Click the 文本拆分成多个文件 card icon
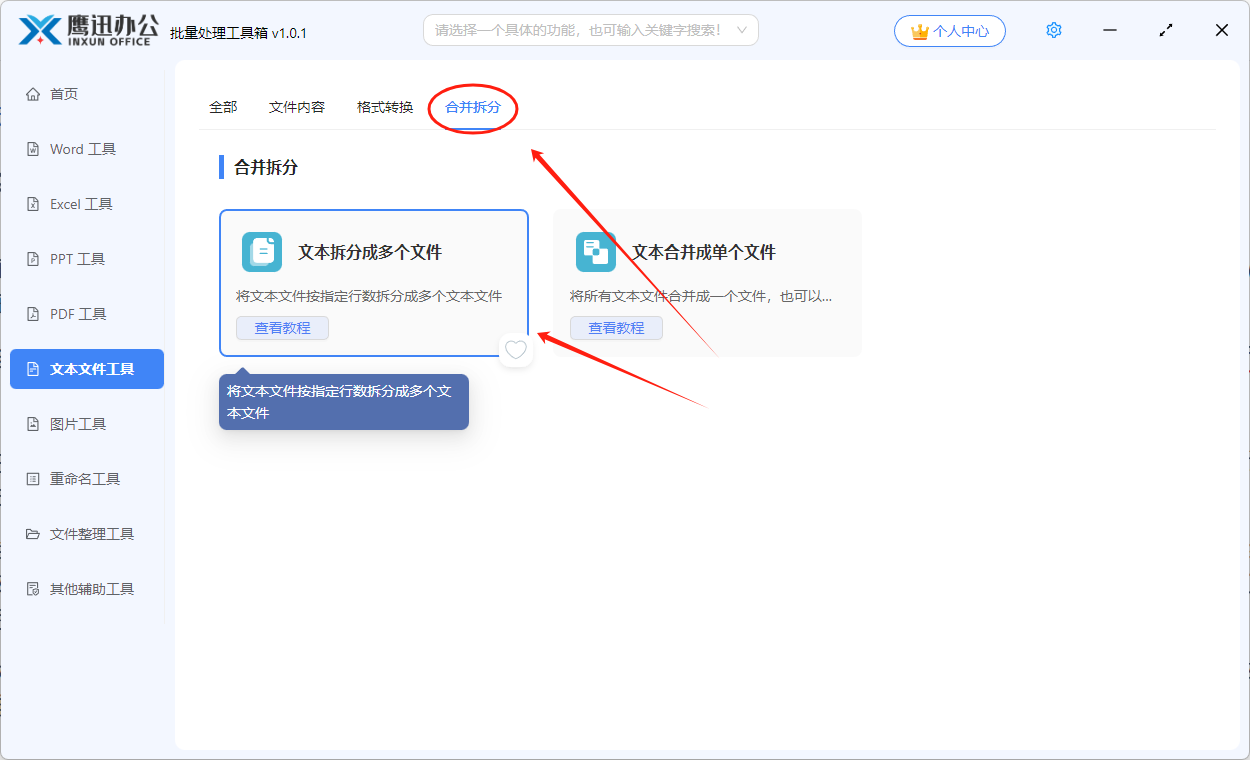Image resolution: width=1250 pixels, height=760 pixels. pos(262,252)
